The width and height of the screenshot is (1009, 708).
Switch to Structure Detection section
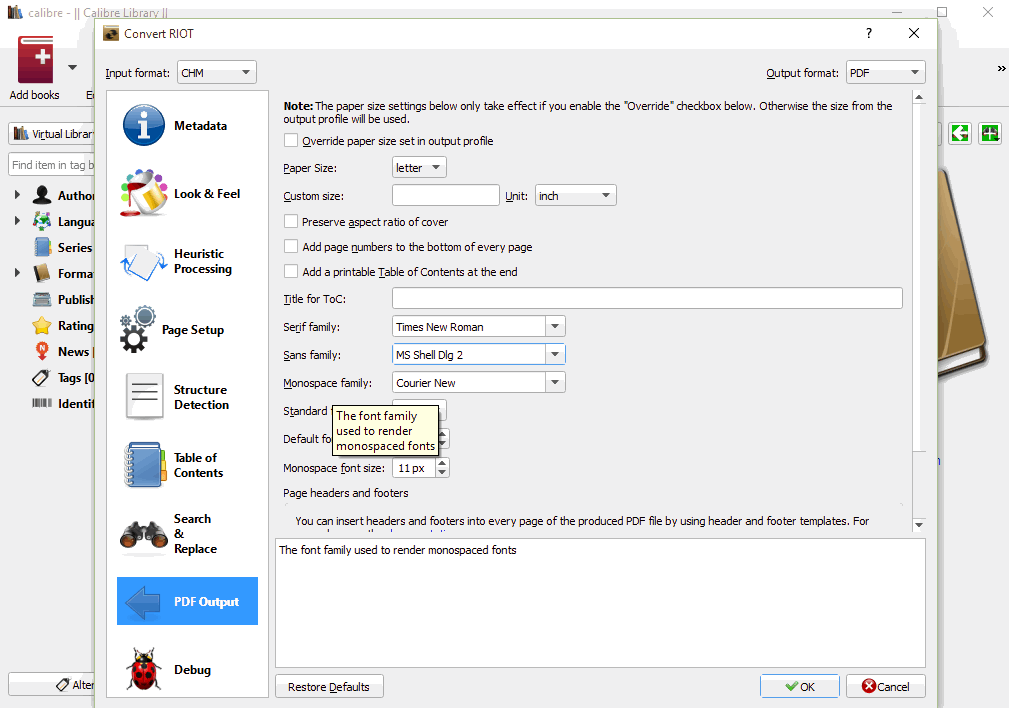187,397
